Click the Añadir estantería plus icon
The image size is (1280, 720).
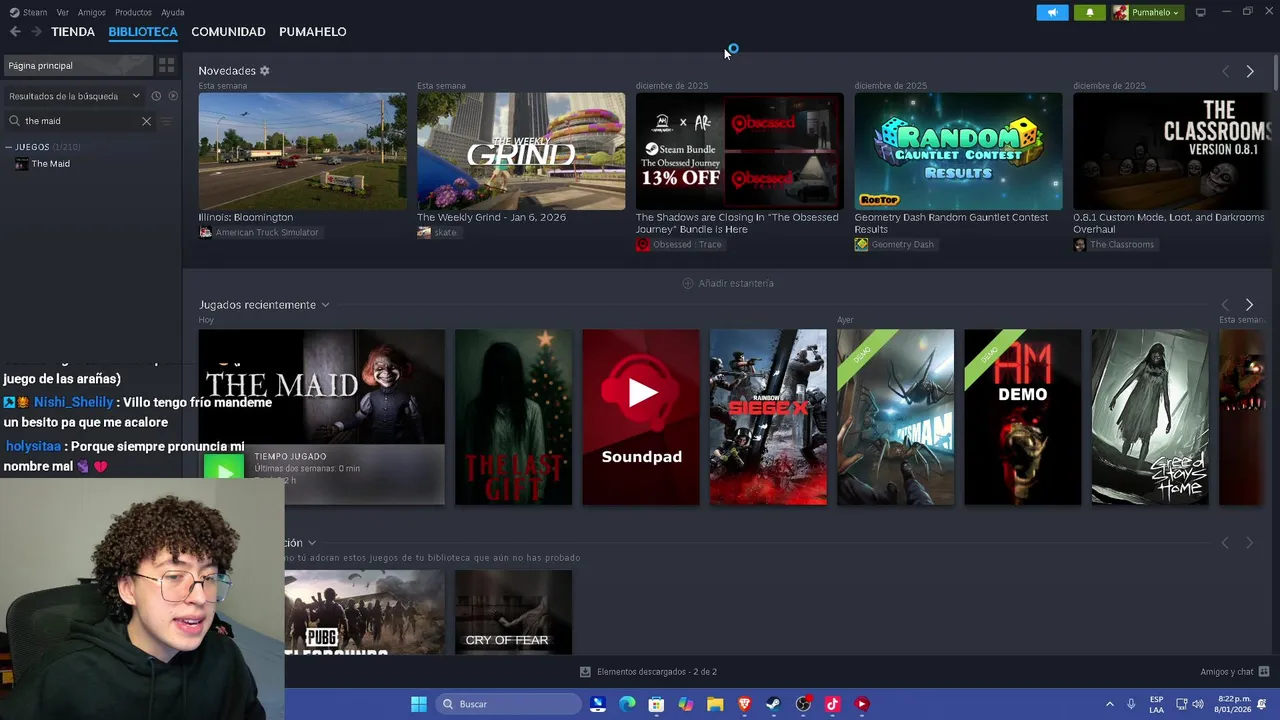tap(687, 283)
